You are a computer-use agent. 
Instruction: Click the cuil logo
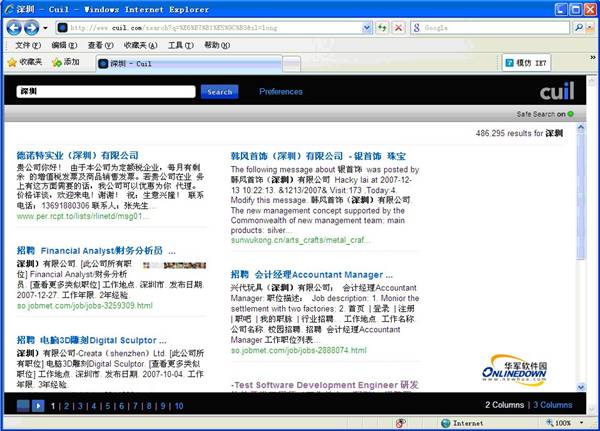557,91
